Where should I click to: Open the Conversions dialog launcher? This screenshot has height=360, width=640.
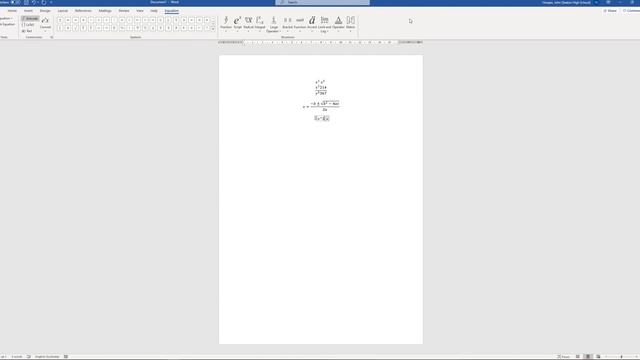(x=52, y=37)
